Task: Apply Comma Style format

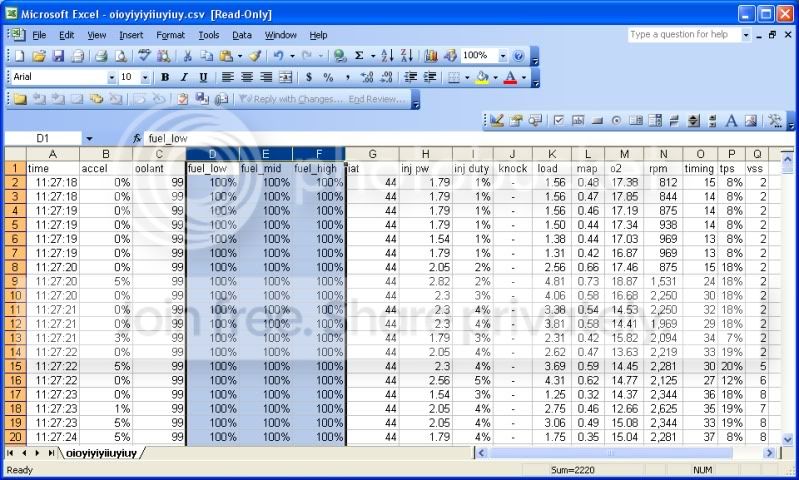Action: click(x=348, y=77)
